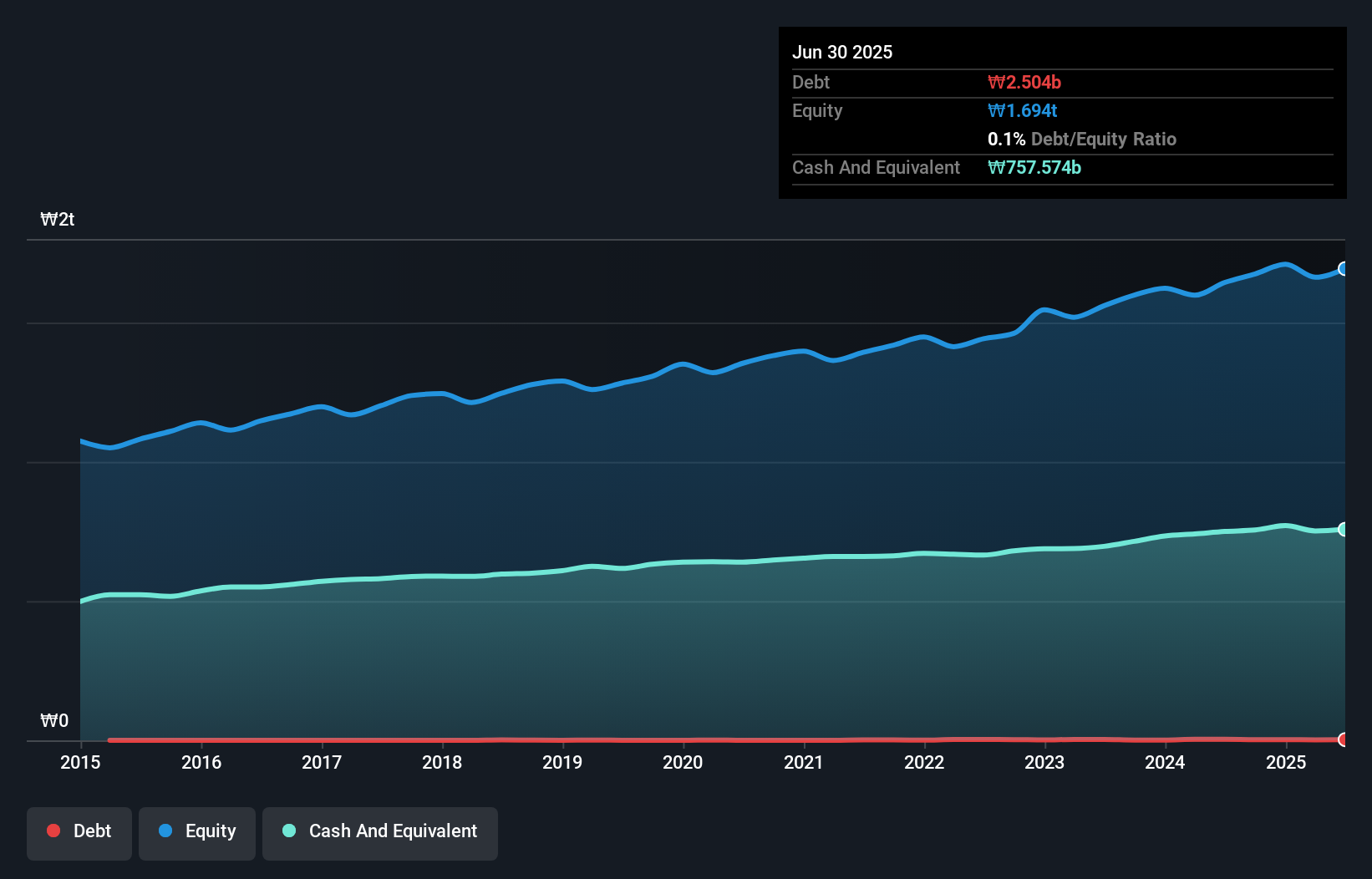Click the teal won symbol beside Cash value
This screenshot has width=1372, height=879.
pos(995,167)
